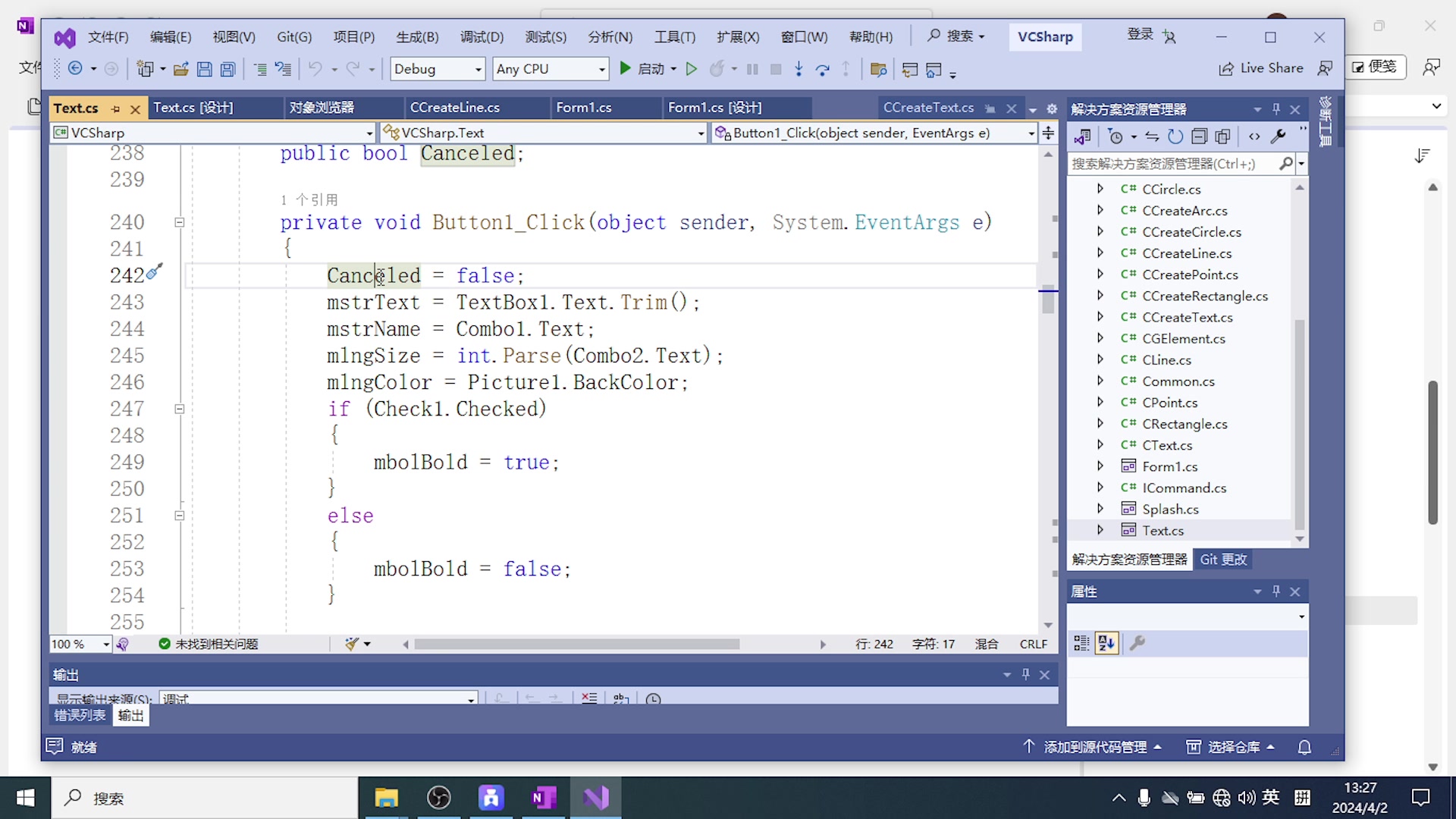1456x819 pixels.
Task: Switch to the CCreateLine.cs tab
Action: 455,107
